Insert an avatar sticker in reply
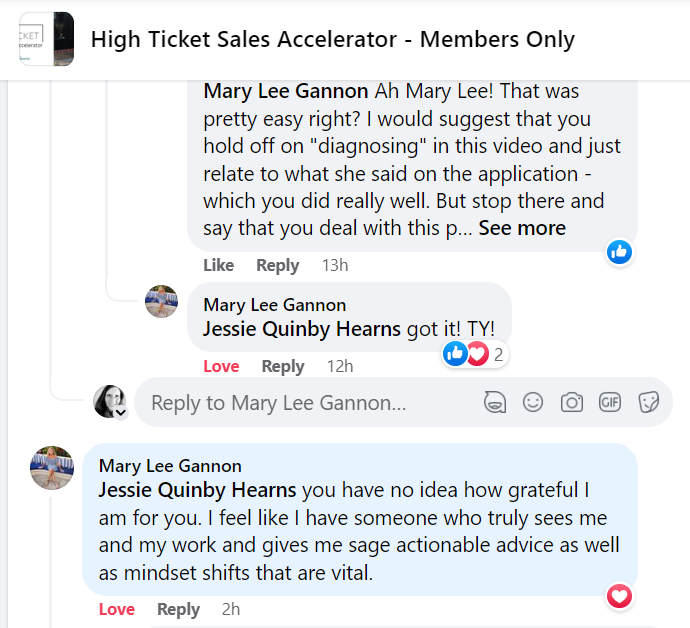690x628 pixels. pyautogui.click(x=495, y=402)
